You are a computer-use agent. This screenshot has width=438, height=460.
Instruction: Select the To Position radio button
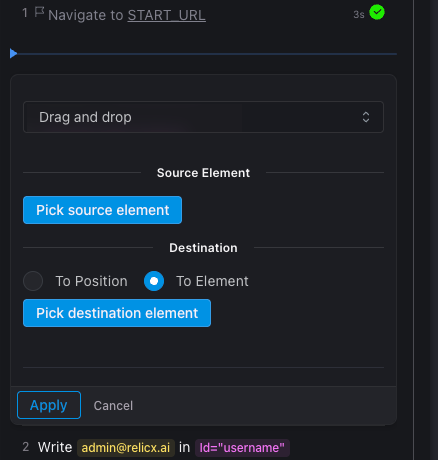[x=33, y=281]
